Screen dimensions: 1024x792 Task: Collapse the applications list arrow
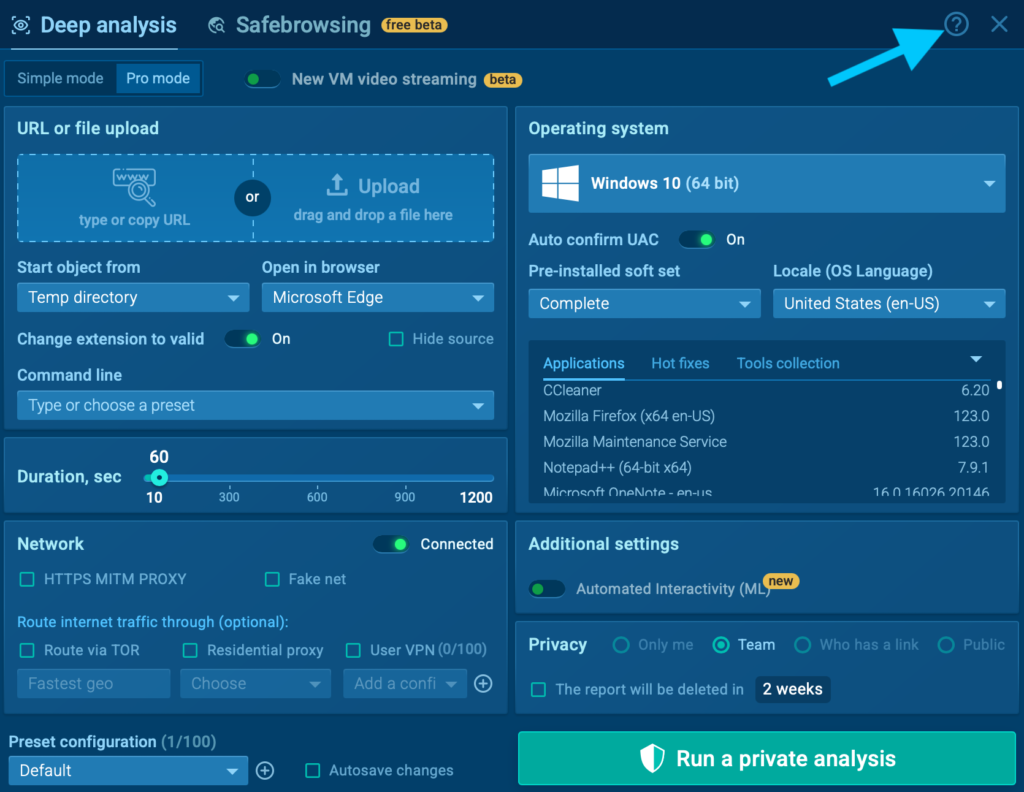click(x=976, y=360)
